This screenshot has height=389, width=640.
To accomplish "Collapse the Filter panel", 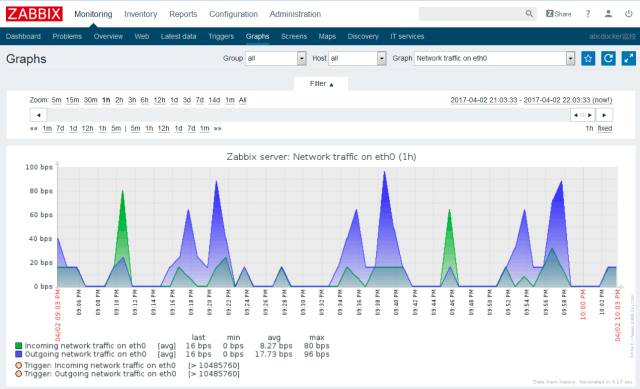I will [x=321, y=84].
